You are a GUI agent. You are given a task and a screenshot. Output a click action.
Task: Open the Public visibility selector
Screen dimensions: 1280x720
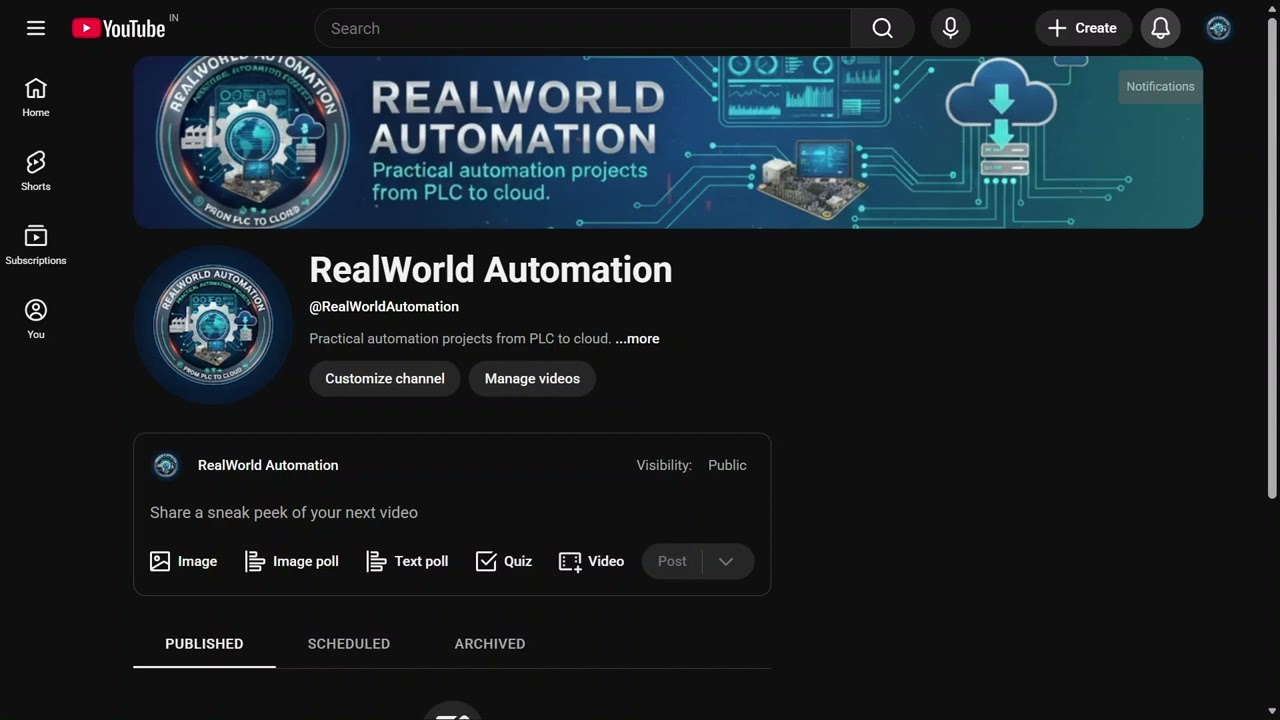(727, 465)
